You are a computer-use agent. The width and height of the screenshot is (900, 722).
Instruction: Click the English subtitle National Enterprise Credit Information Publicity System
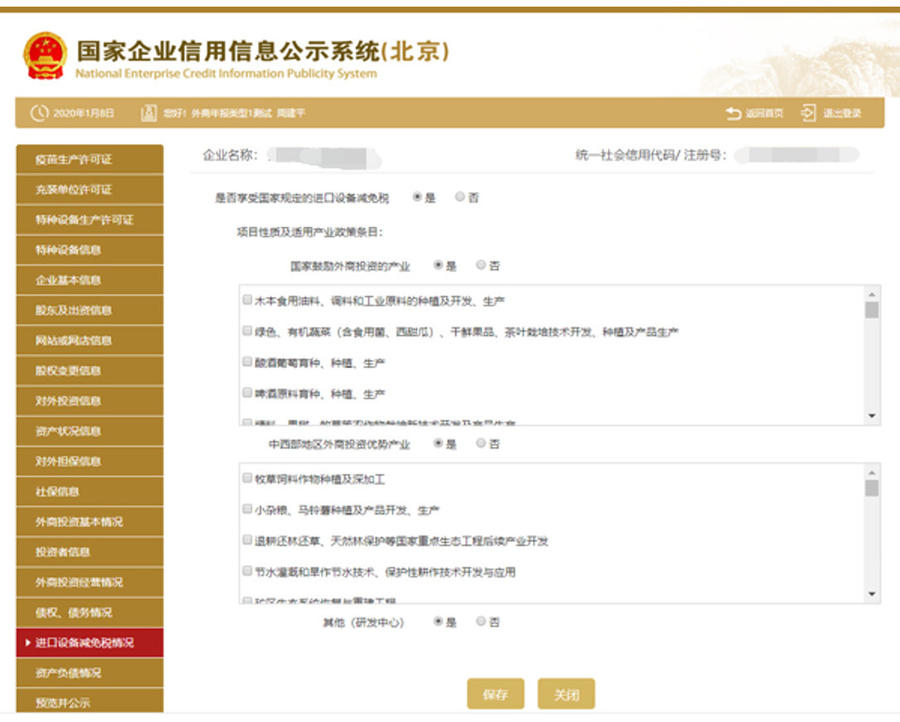(226, 73)
